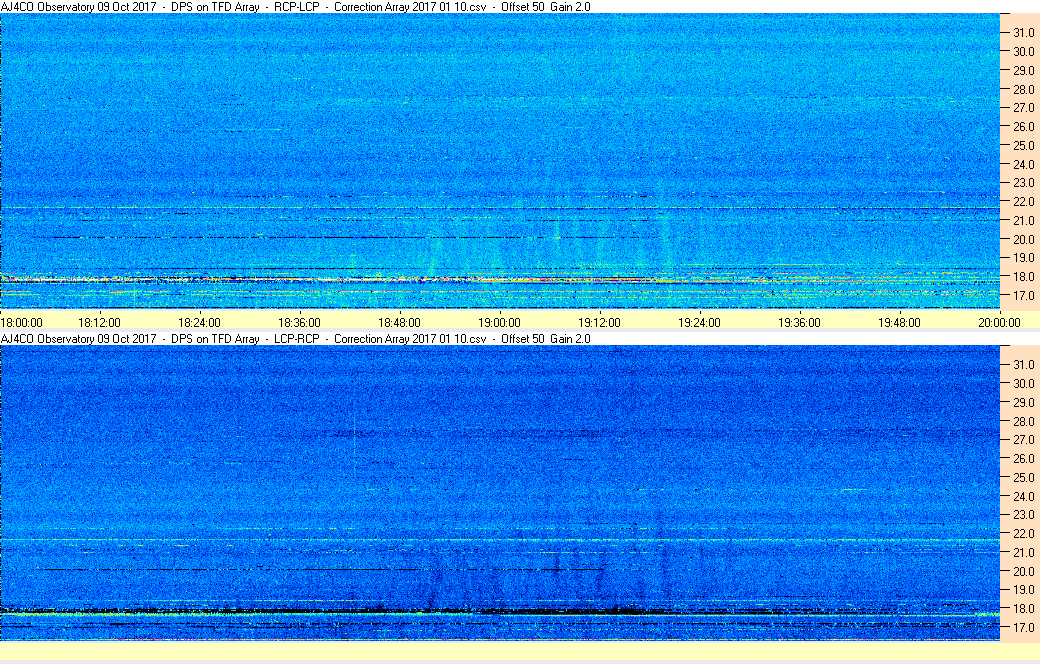This screenshot has width=1040, height=664.
Task: Select the 18:00:00 time axis label
Action: click(22, 323)
